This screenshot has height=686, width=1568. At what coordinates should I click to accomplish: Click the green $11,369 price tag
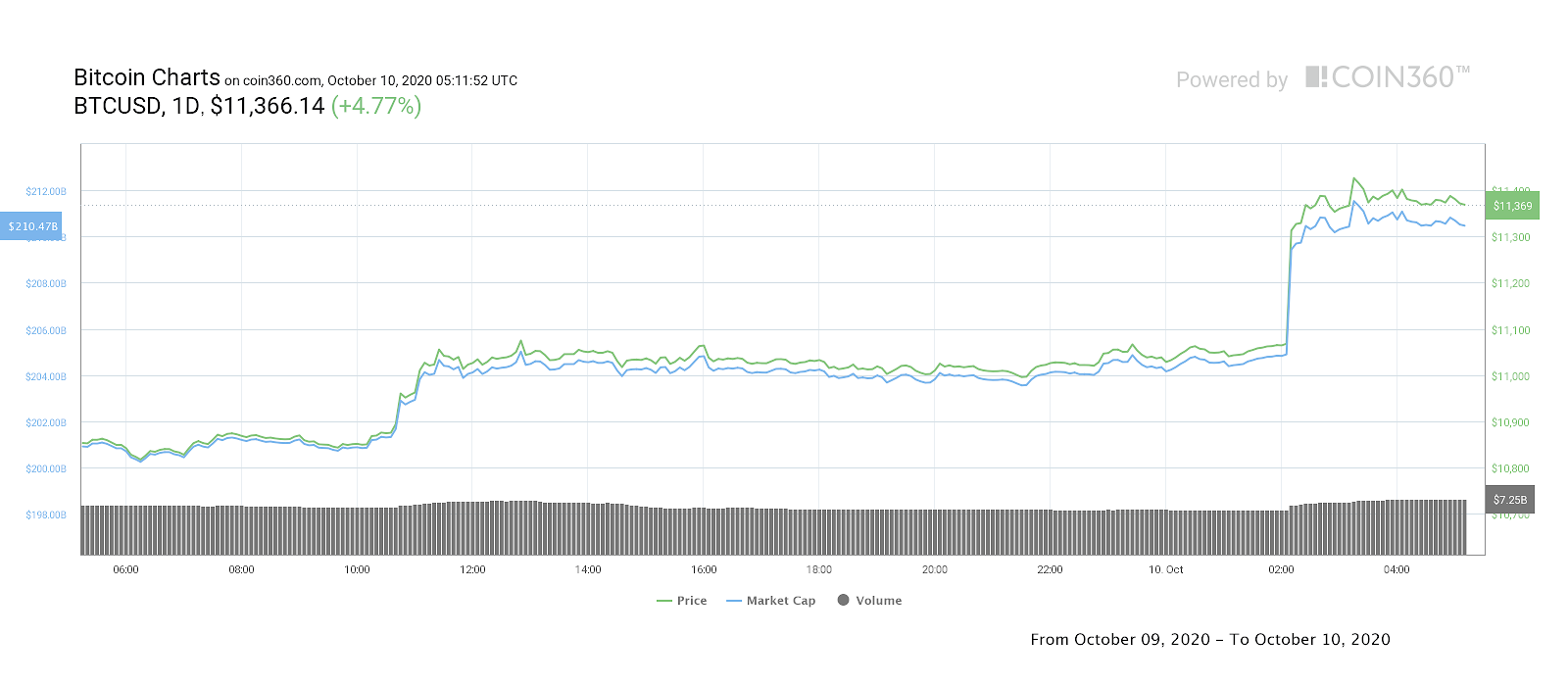[x=1512, y=206]
